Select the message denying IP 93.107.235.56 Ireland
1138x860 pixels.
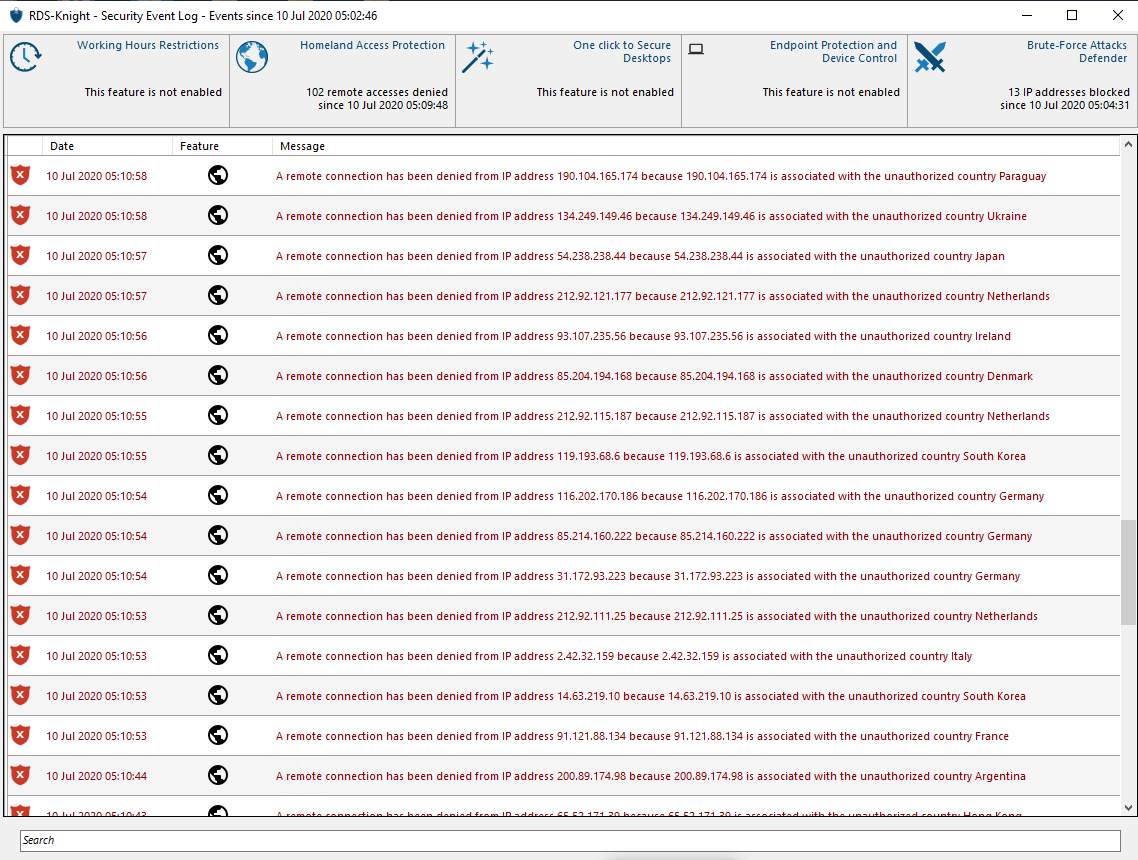pos(643,336)
